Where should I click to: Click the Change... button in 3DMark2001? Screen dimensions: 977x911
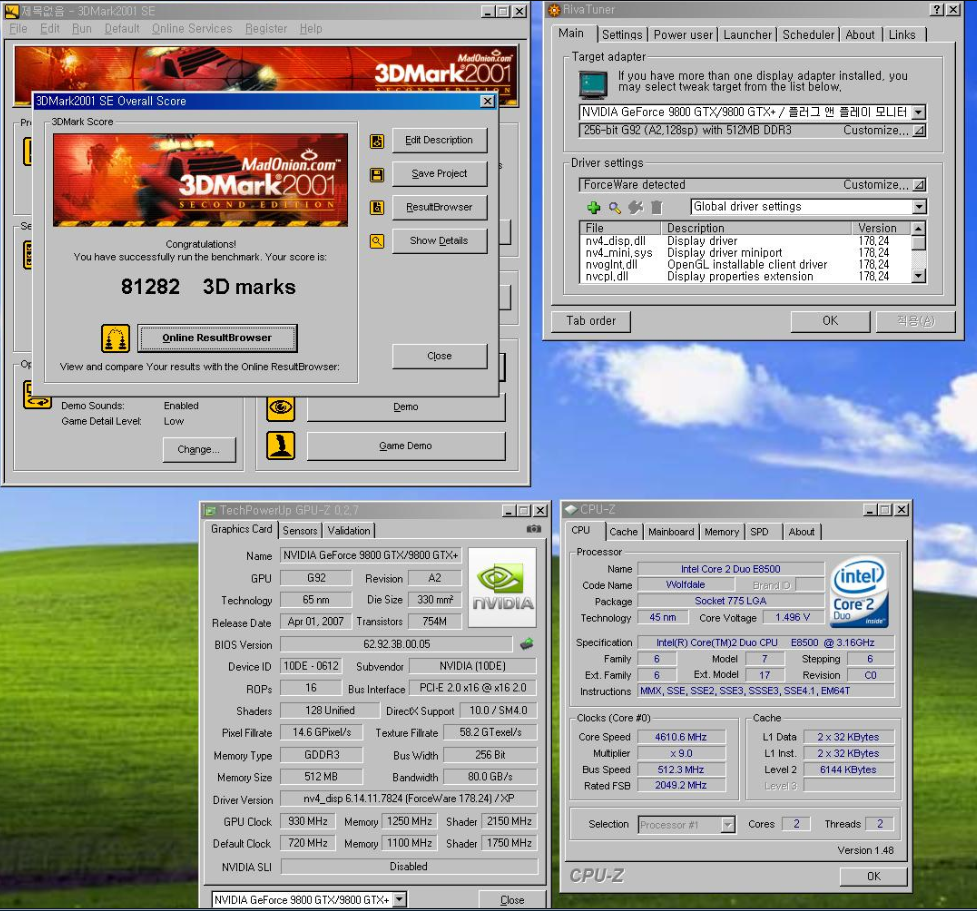coord(199,449)
